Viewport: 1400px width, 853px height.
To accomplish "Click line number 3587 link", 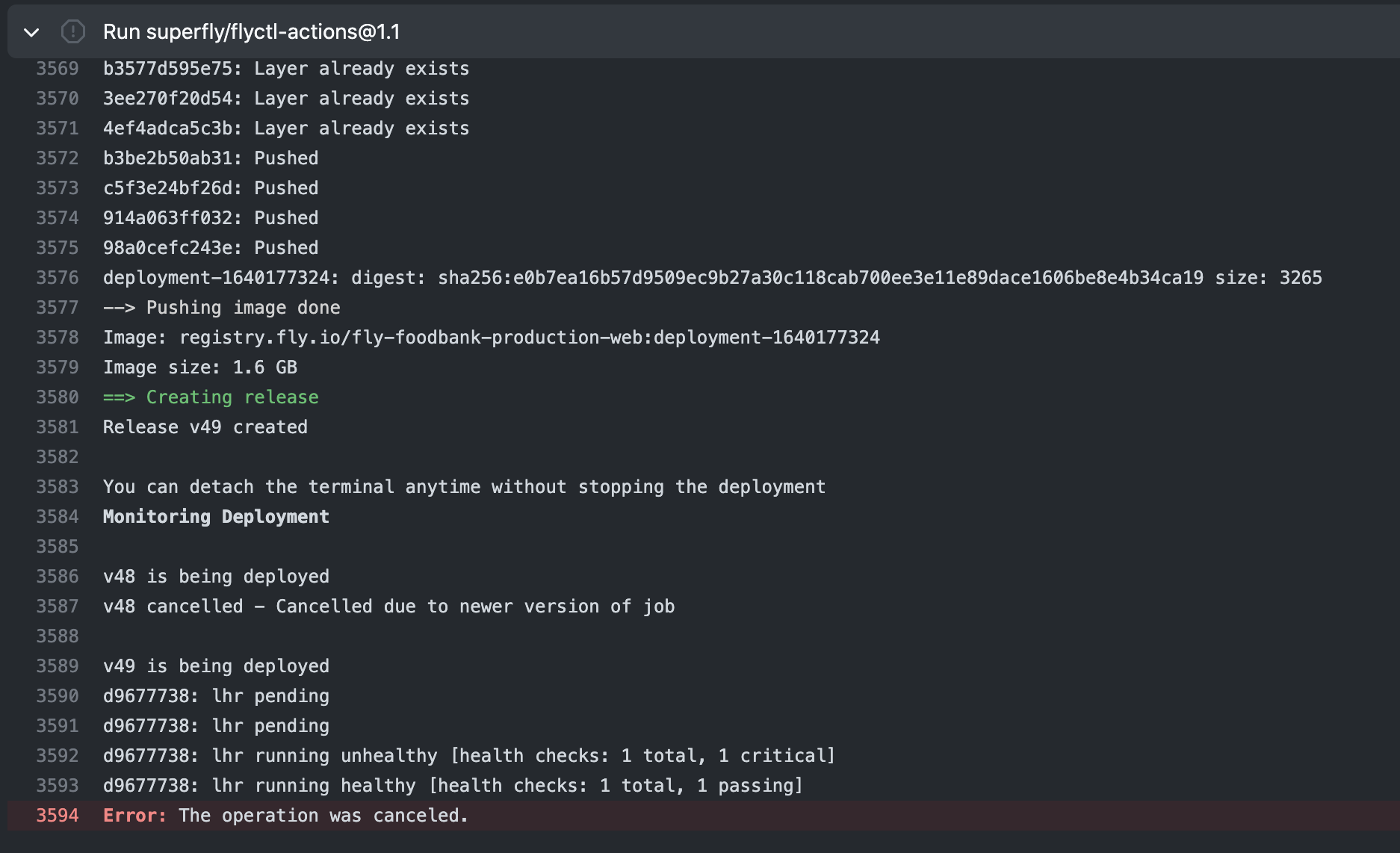I will pos(58,607).
